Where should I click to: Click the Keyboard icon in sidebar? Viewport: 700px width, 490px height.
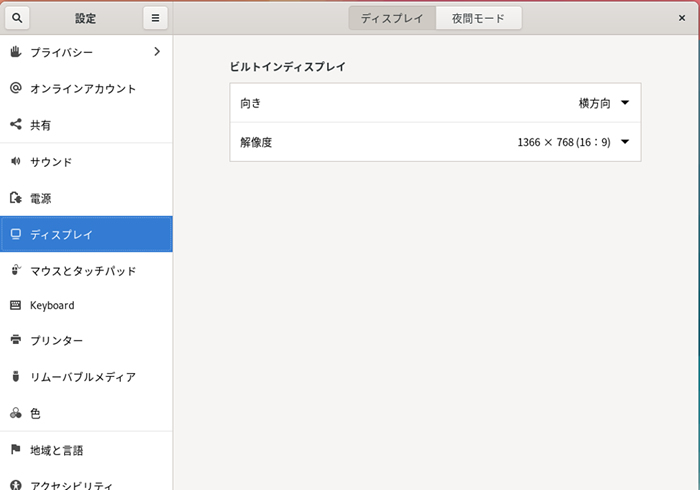(x=15, y=305)
